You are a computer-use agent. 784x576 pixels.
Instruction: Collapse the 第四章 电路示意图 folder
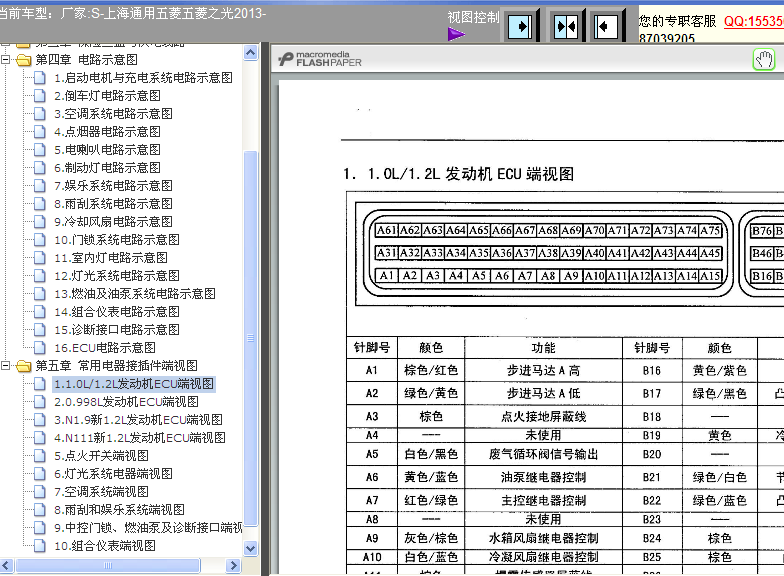(x=6, y=60)
